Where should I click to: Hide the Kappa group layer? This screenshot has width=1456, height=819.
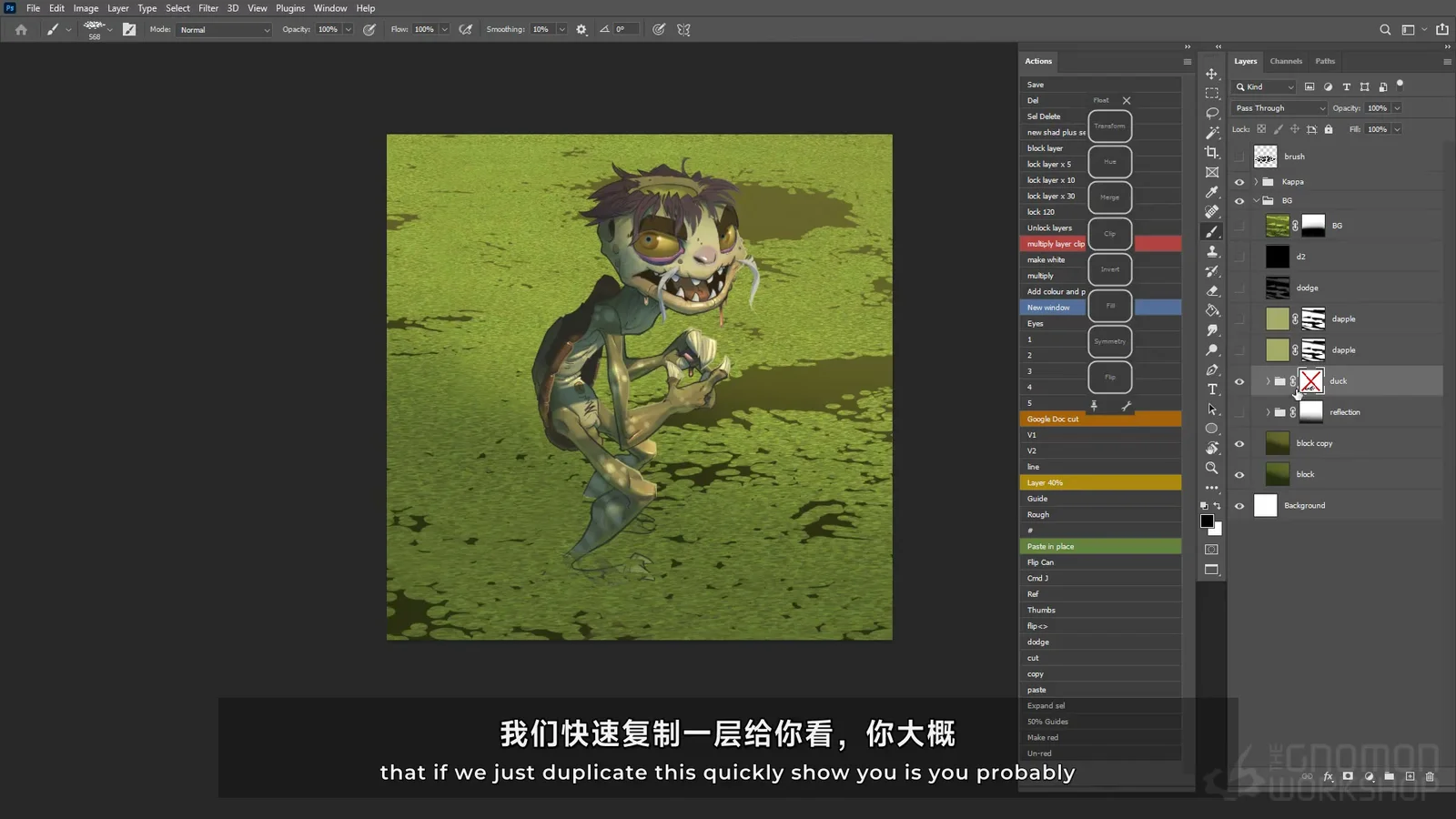pos(1239,182)
